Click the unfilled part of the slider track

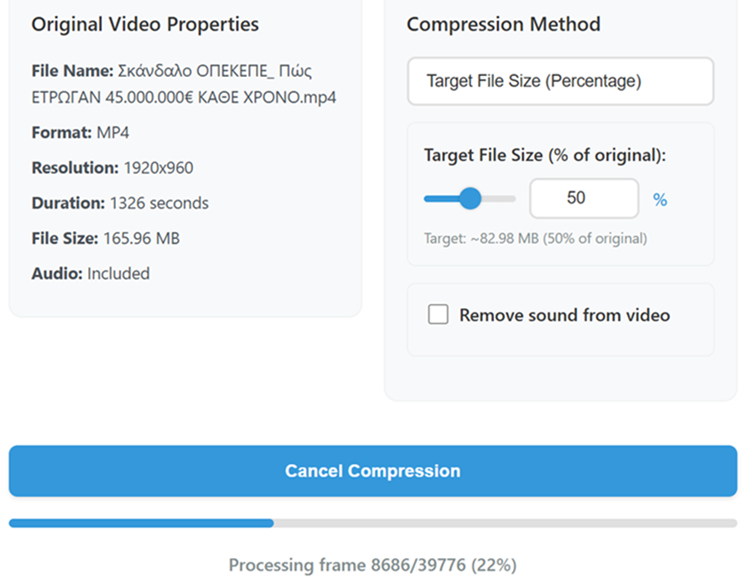[500, 199]
